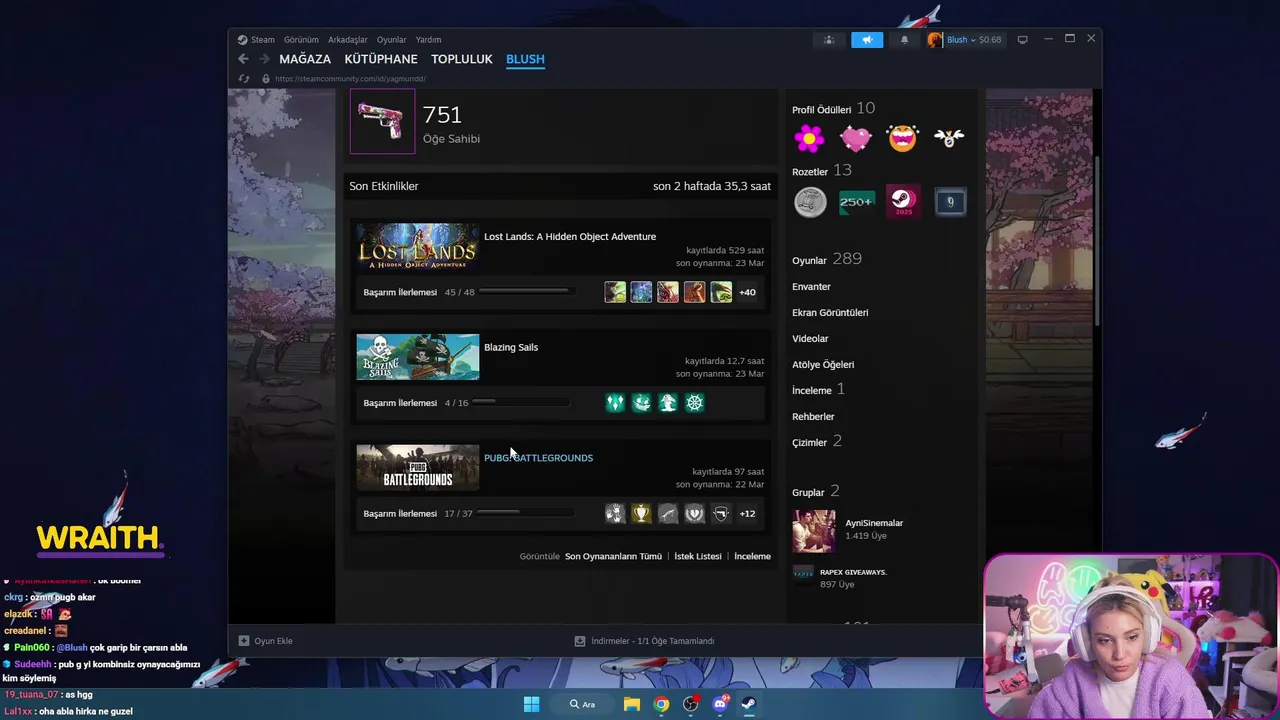
Task: Open Google Chrome from the taskbar
Action: tap(661, 704)
